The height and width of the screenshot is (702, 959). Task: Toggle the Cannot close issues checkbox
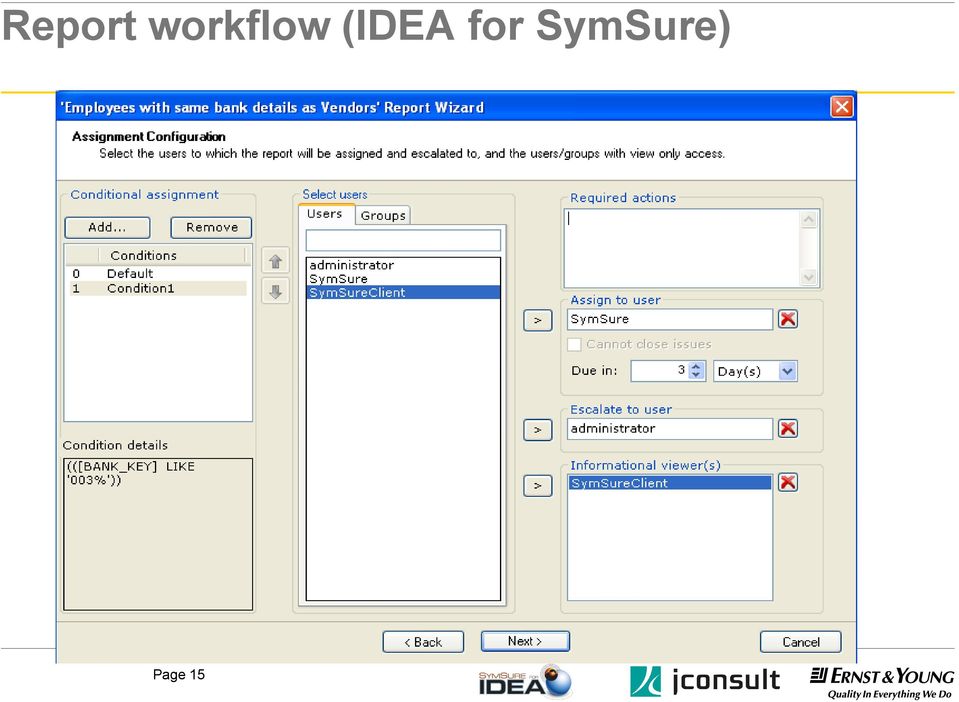click(574, 344)
